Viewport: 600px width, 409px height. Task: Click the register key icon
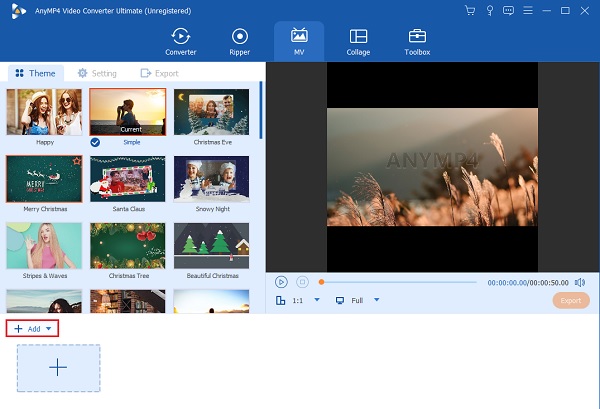tap(489, 10)
